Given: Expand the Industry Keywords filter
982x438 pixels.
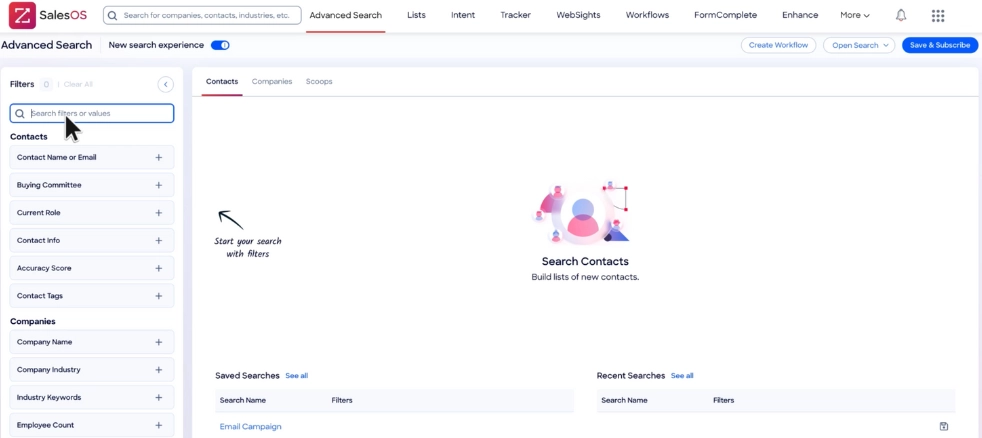Looking at the screenshot, I should tap(91, 397).
